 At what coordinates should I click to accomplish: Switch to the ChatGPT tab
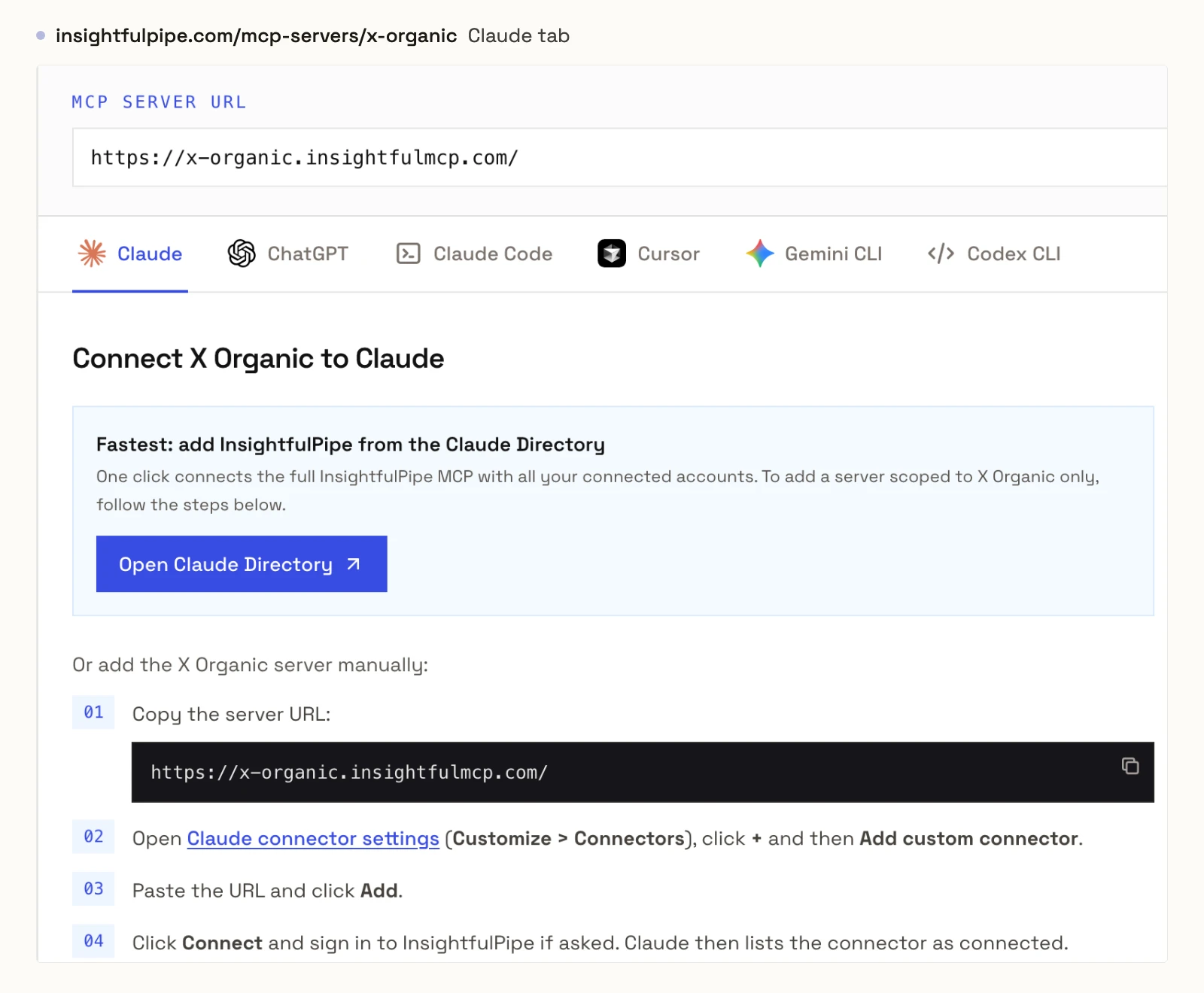(x=288, y=254)
